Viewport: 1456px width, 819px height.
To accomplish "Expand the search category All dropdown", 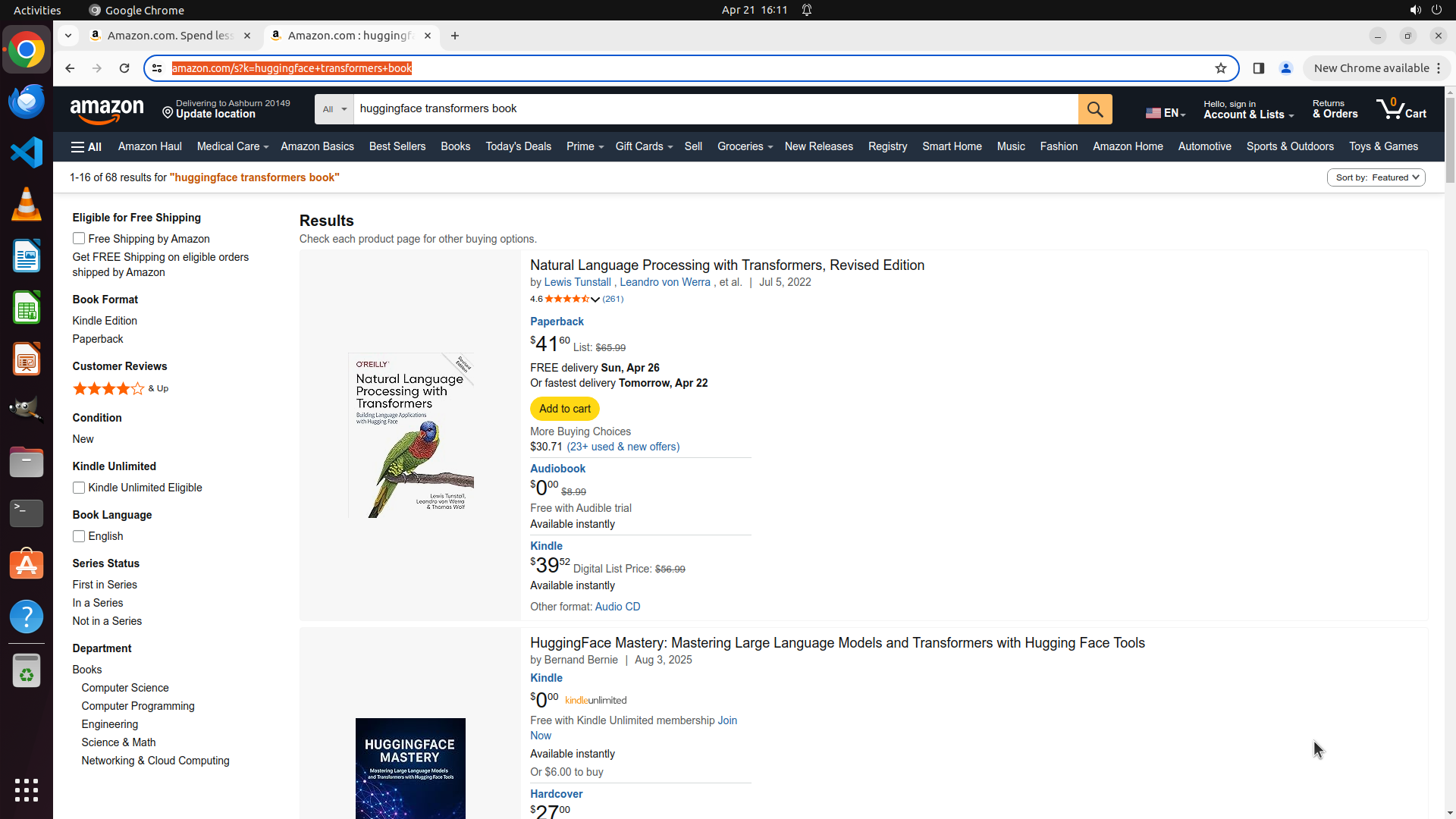I will coord(334,109).
